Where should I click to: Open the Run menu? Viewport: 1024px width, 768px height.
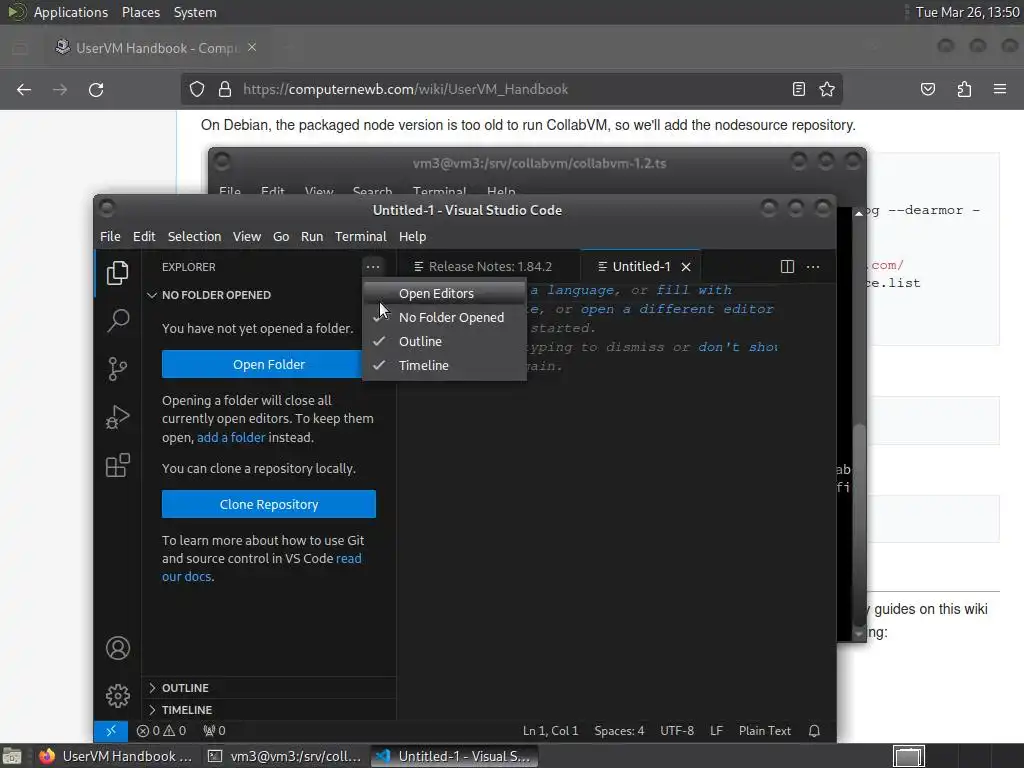pos(312,236)
